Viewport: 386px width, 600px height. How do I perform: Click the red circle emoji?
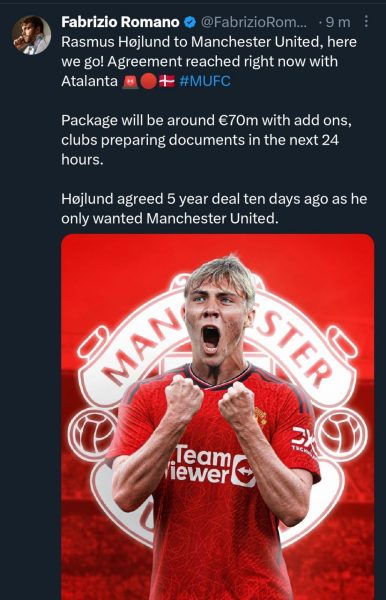click(149, 81)
